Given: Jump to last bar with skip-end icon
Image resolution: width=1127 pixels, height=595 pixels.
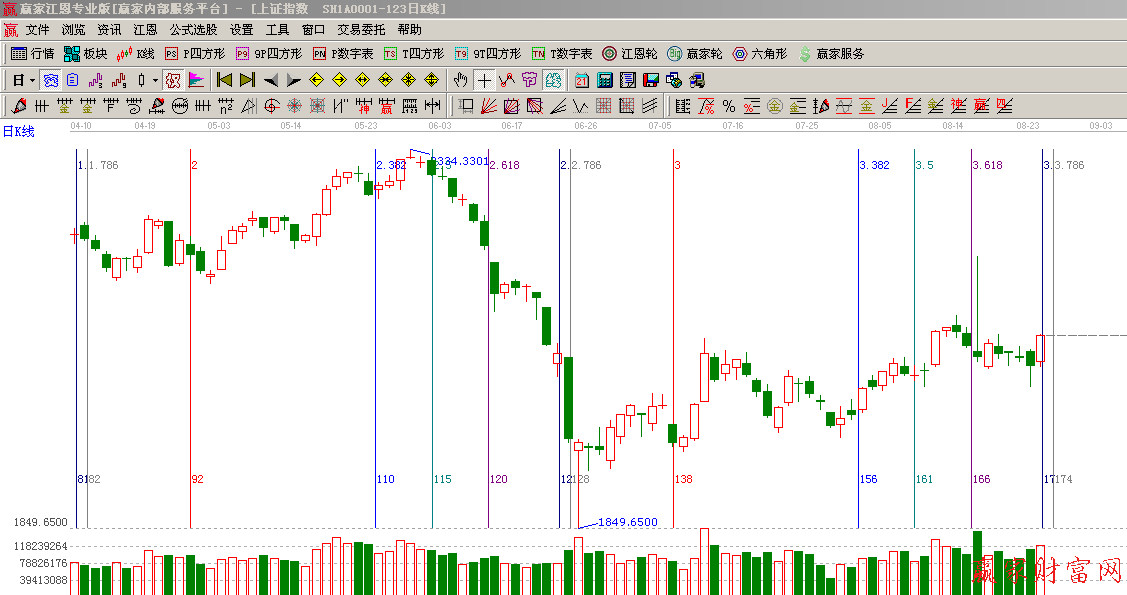Looking at the screenshot, I should (x=247, y=80).
